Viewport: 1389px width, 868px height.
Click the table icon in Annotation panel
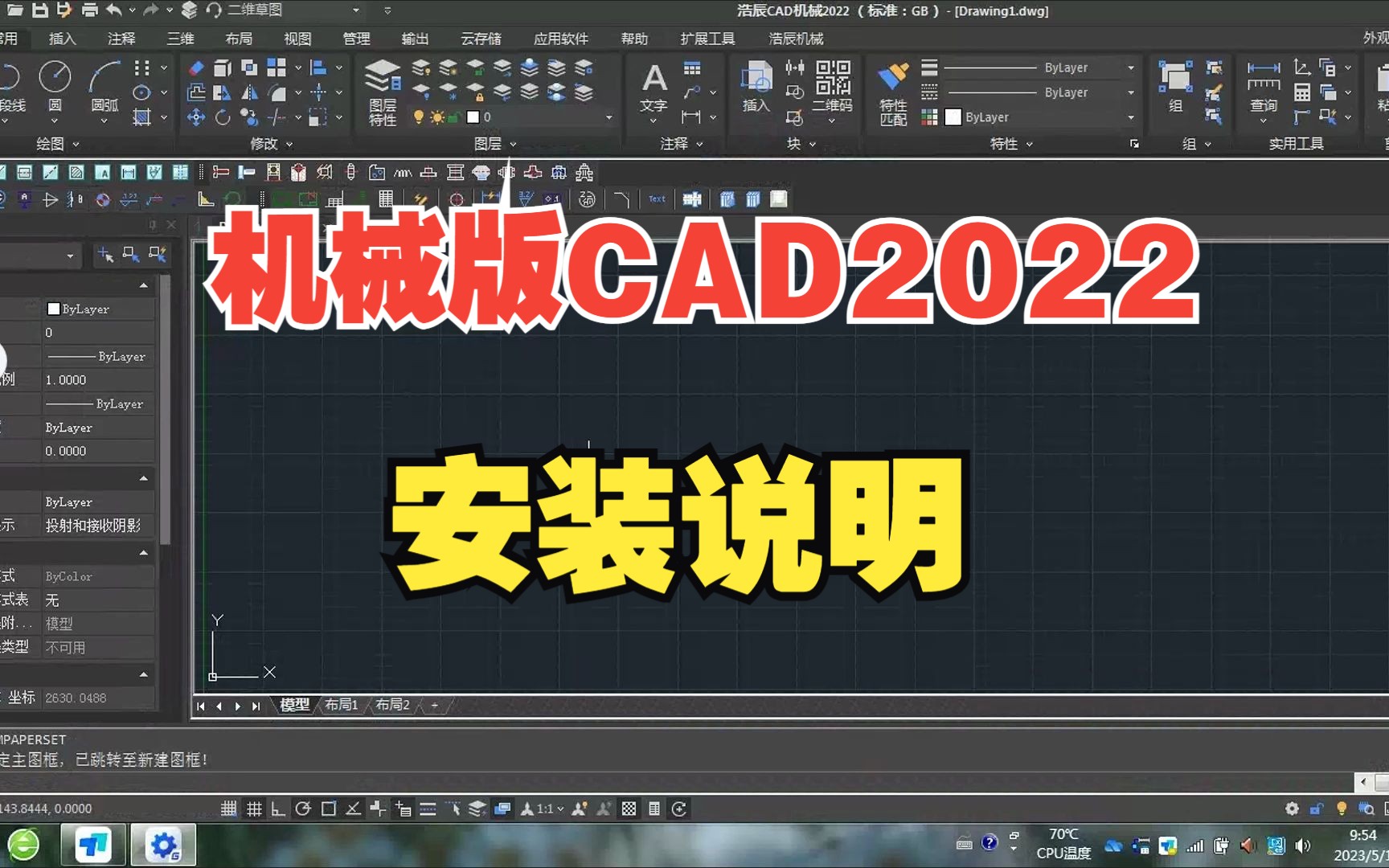click(x=692, y=68)
